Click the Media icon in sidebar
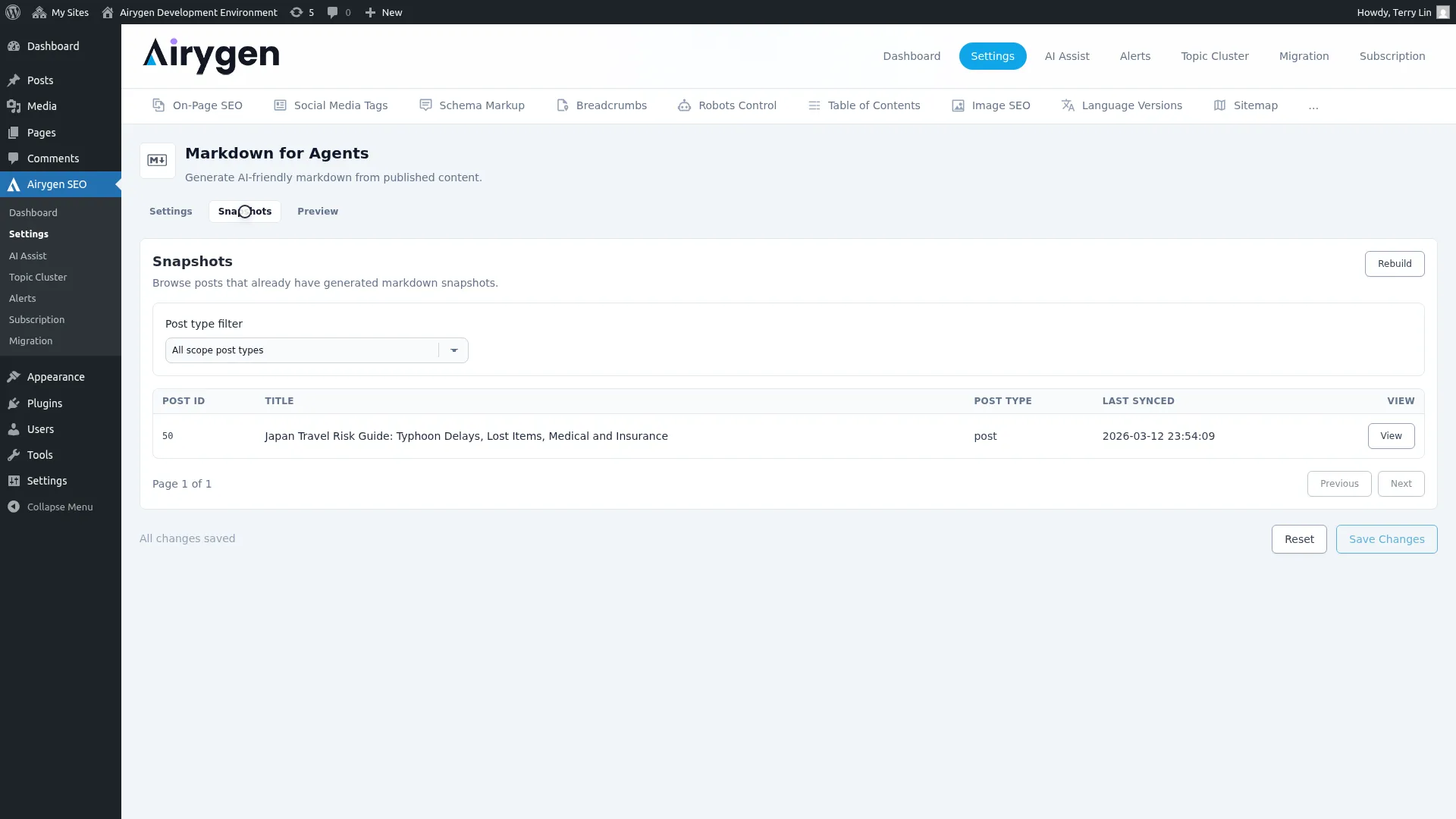This screenshot has height=819, width=1456. tap(14, 106)
